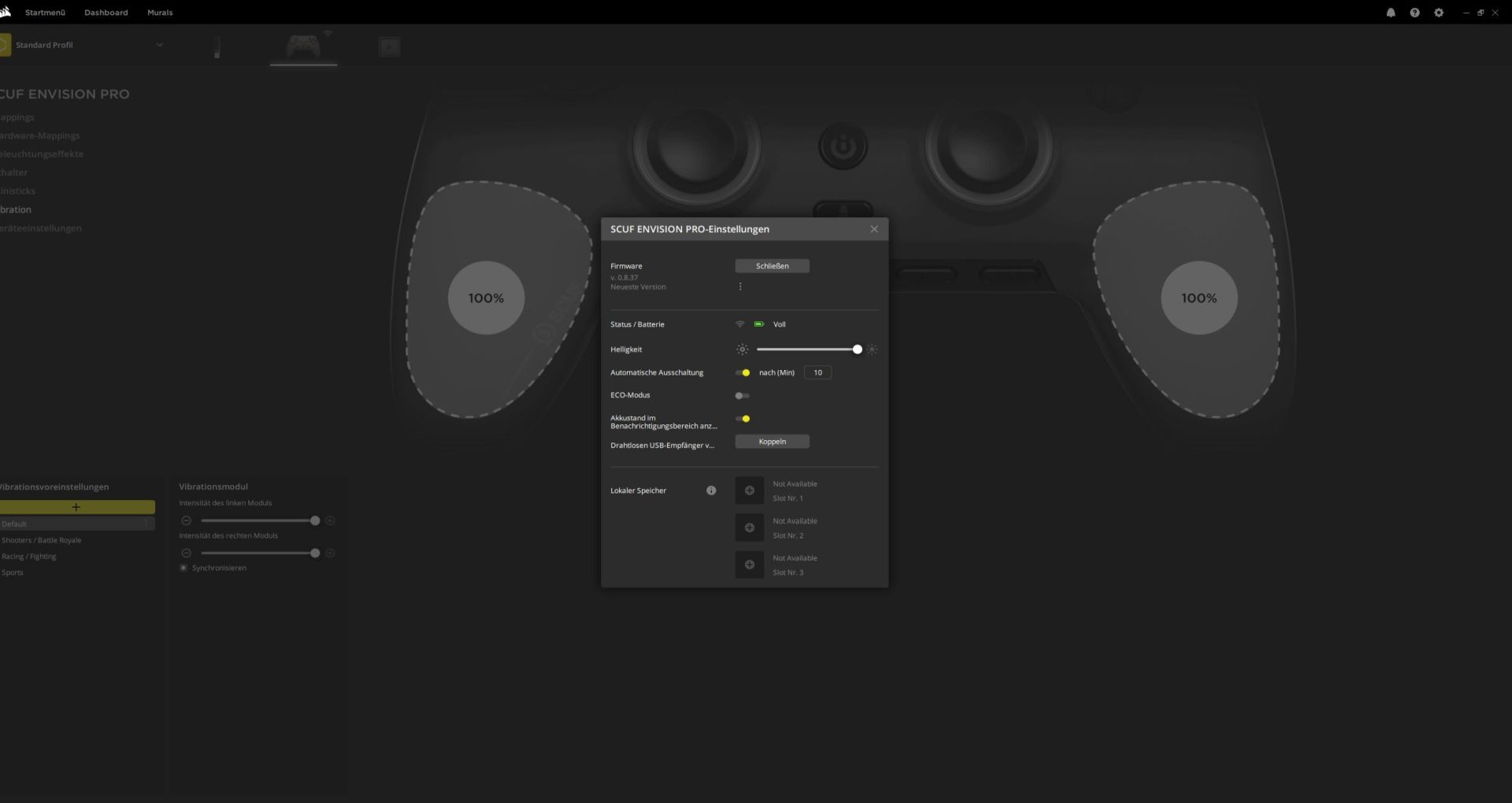Click the green battery status icon

(759, 324)
